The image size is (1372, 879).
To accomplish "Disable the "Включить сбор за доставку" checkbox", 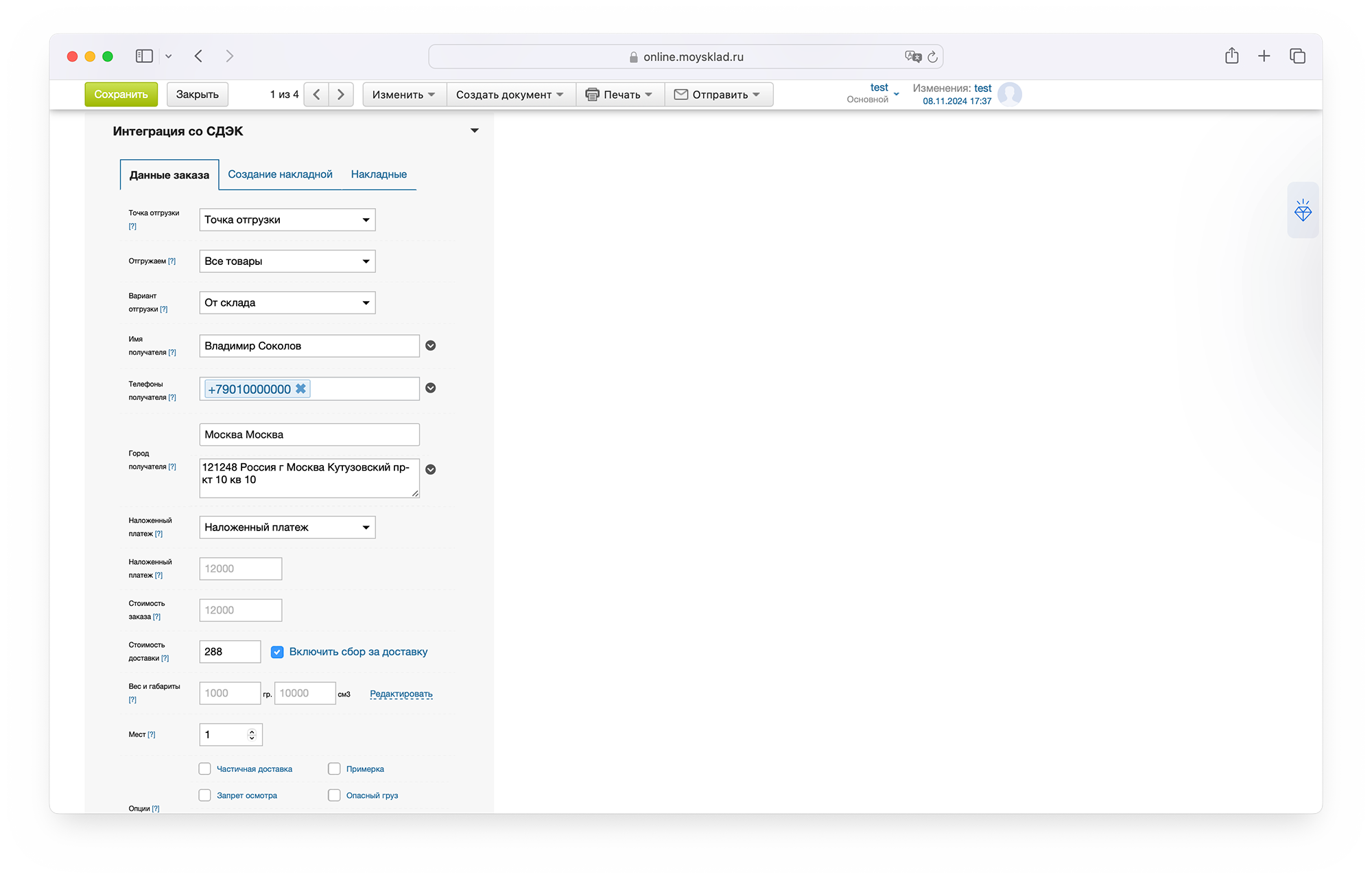I will pos(277,652).
